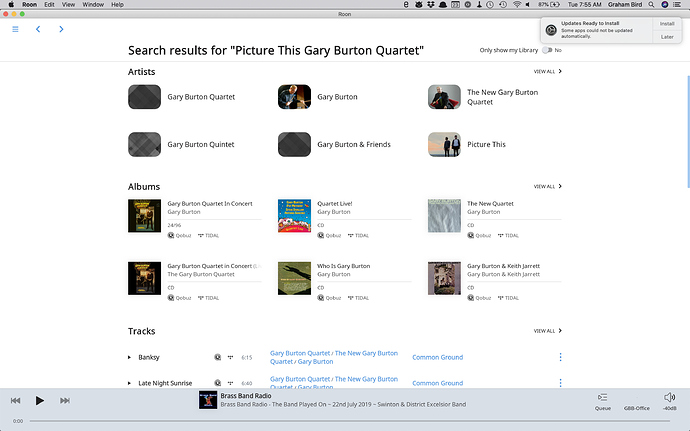
Task: Select the GBB-Office audio zone
Action: (636, 408)
